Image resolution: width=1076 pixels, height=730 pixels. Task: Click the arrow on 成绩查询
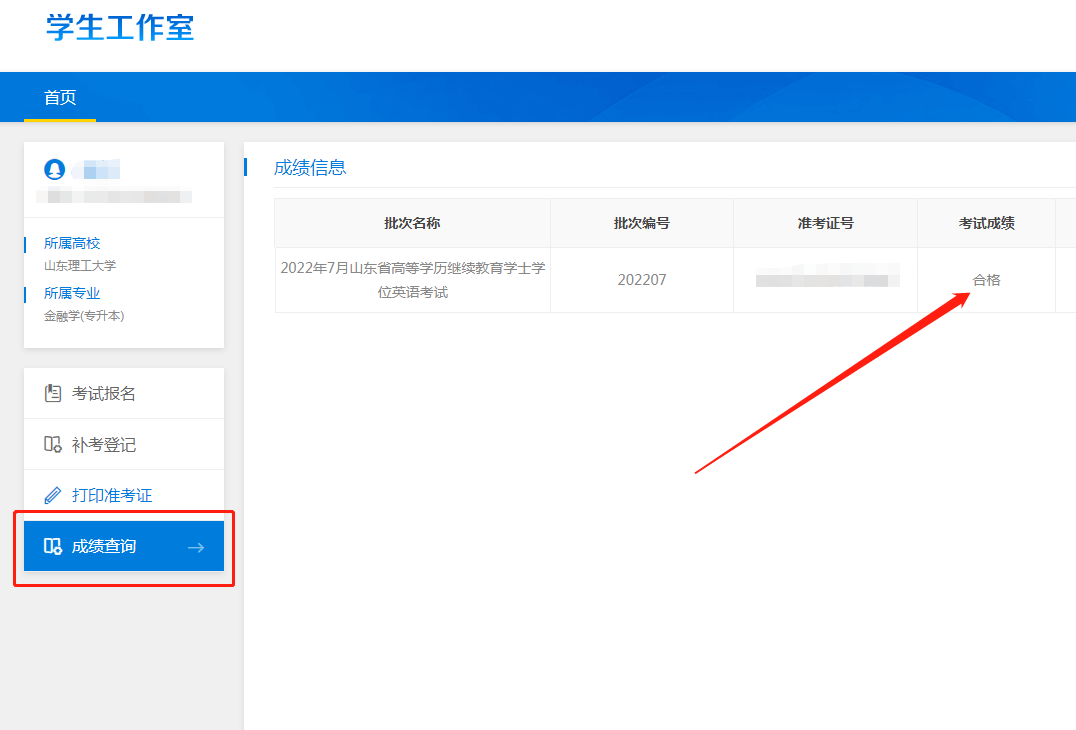(196, 548)
